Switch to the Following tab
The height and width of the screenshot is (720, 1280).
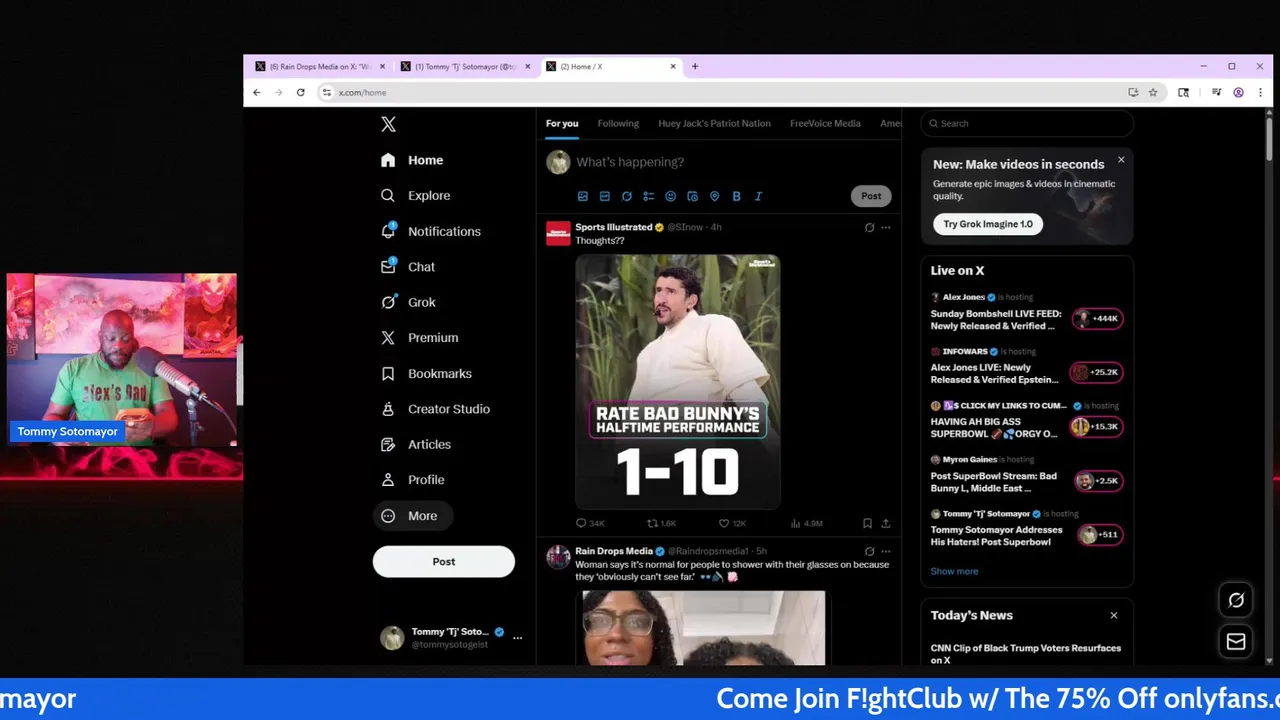(618, 124)
